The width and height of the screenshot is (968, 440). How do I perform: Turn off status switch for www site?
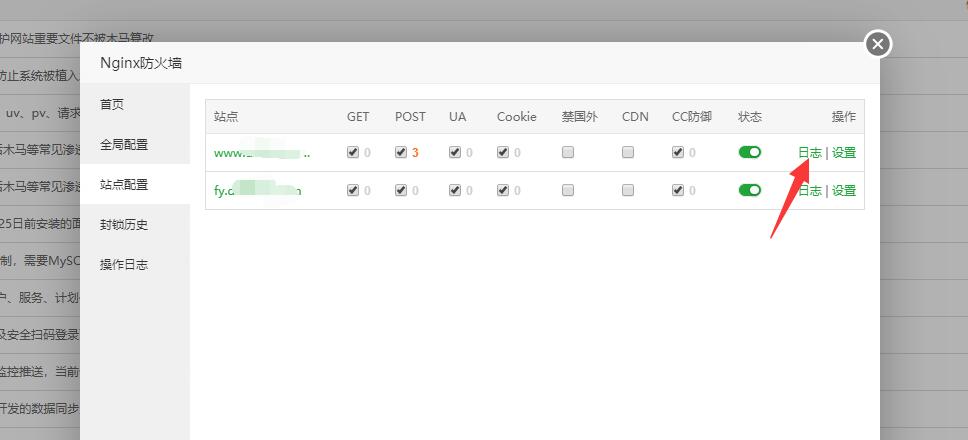click(x=749, y=152)
